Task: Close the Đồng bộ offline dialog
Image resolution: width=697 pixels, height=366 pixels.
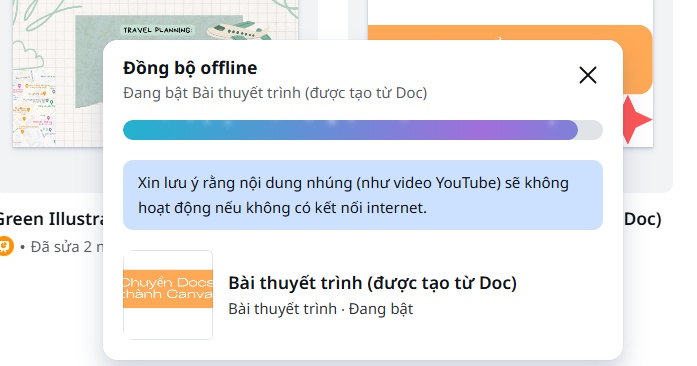Action: tap(588, 75)
